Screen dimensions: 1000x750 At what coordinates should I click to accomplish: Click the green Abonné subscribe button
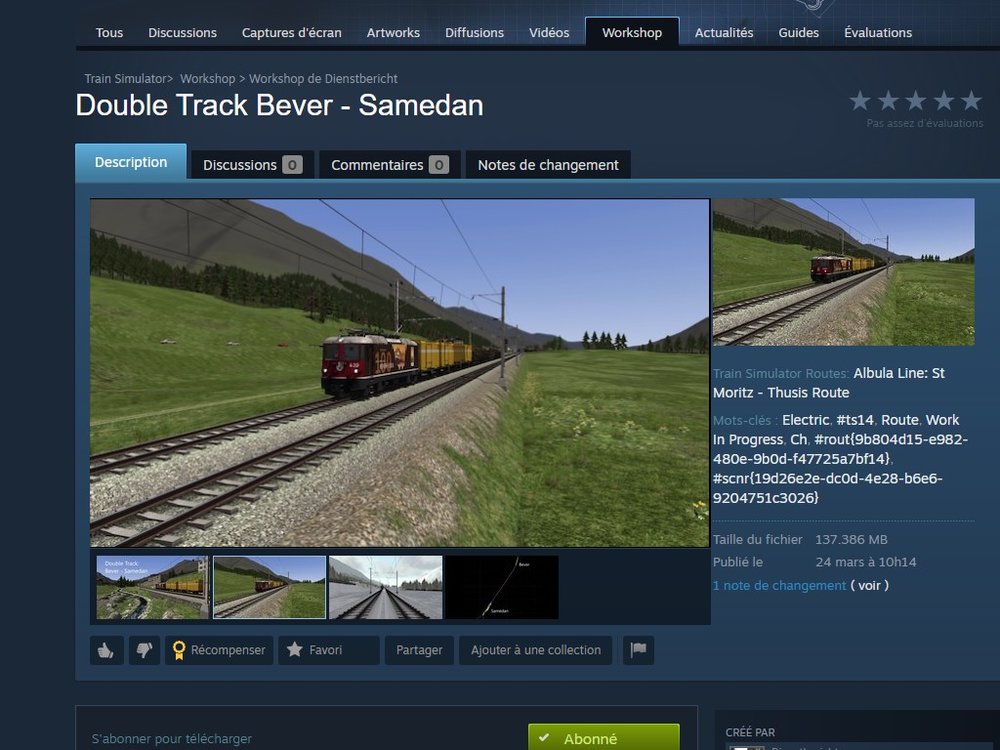tap(603, 738)
